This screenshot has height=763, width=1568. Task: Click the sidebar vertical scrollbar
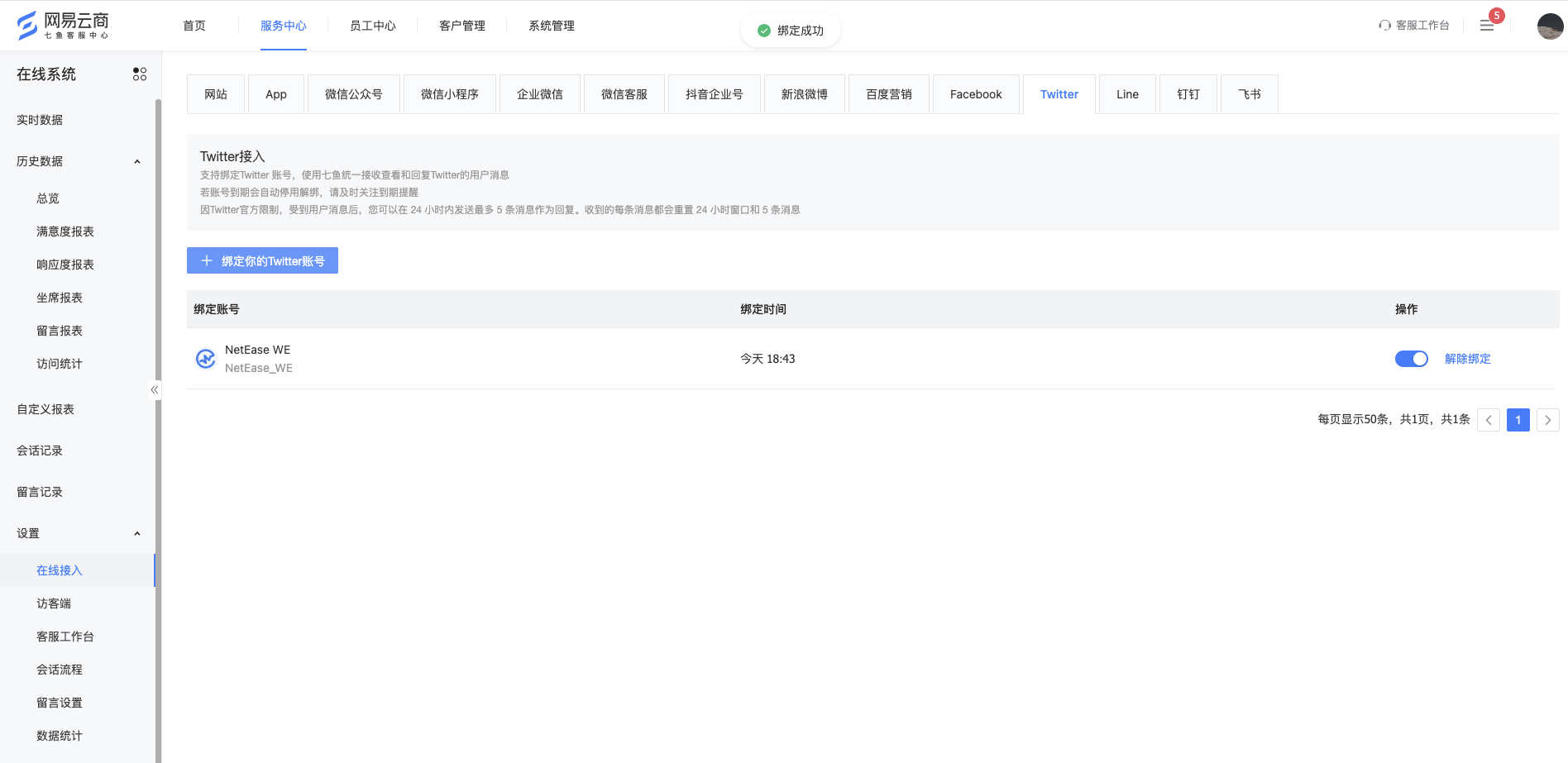[158, 430]
